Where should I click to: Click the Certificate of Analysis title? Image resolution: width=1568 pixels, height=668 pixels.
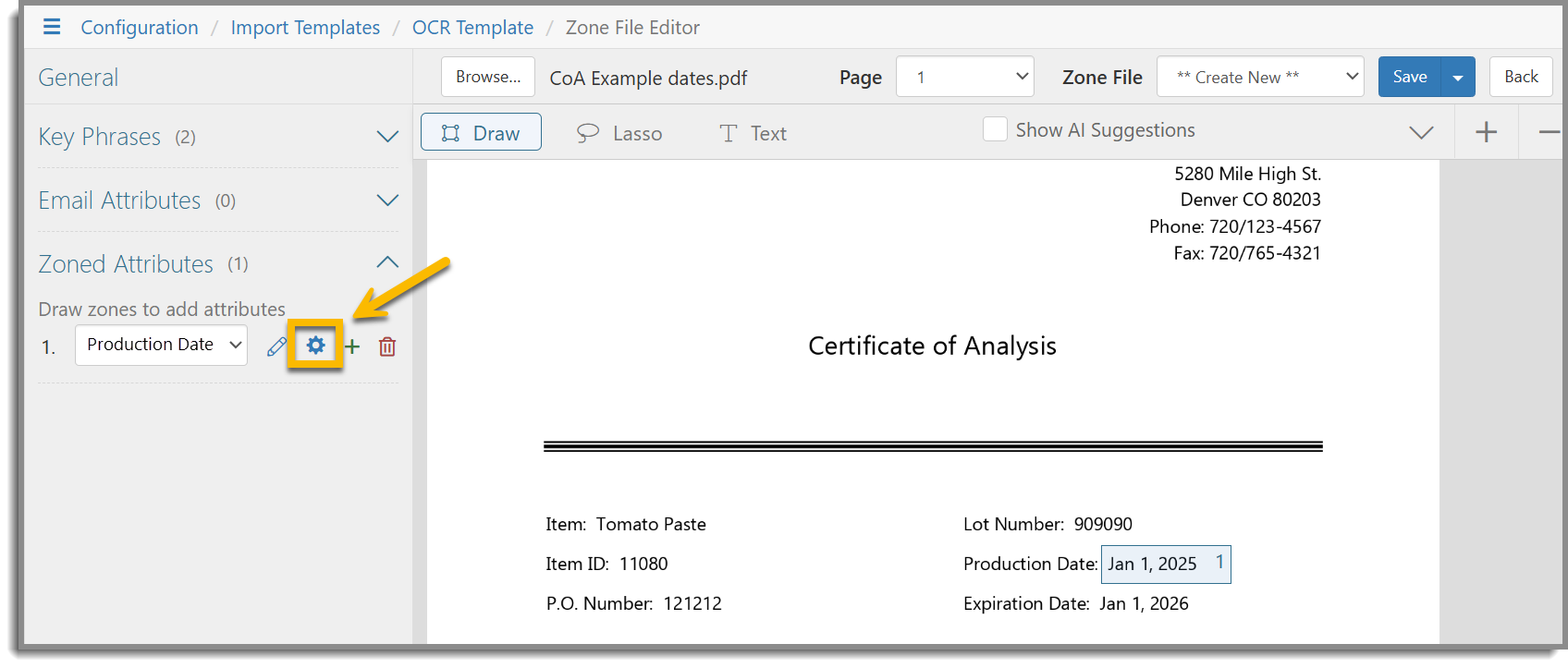click(x=932, y=346)
